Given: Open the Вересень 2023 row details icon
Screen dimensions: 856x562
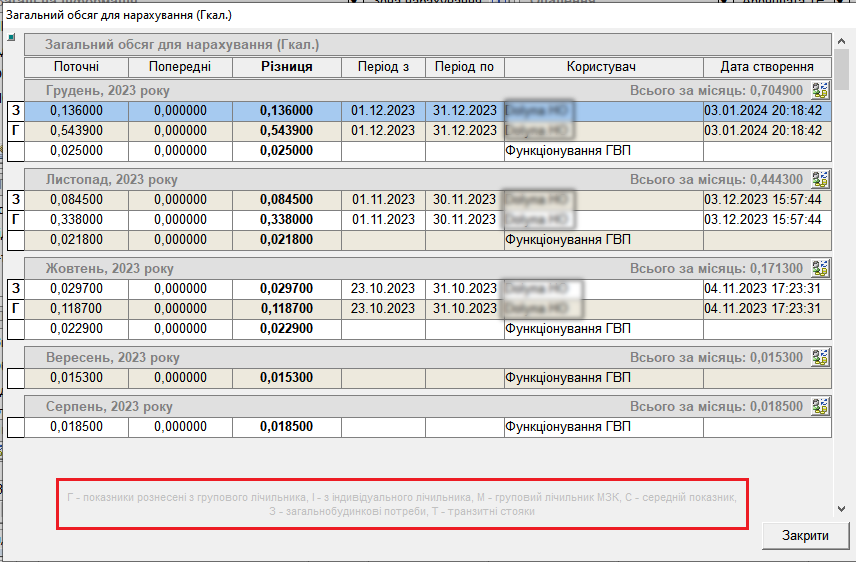Looking at the screenshot, I should (x=821, y=357).
